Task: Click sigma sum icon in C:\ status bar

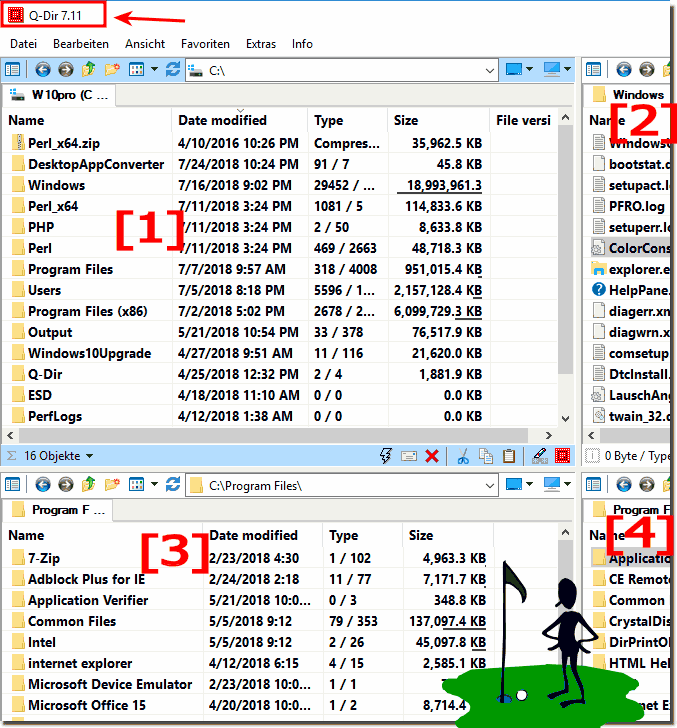Action: [x=12, y=456]
